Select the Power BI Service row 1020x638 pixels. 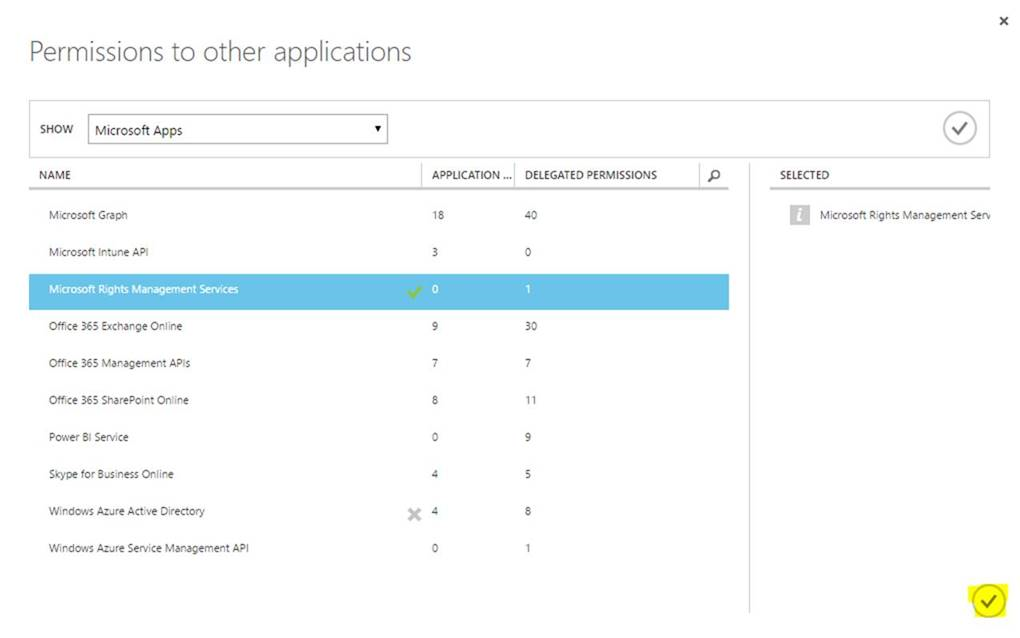379,437
